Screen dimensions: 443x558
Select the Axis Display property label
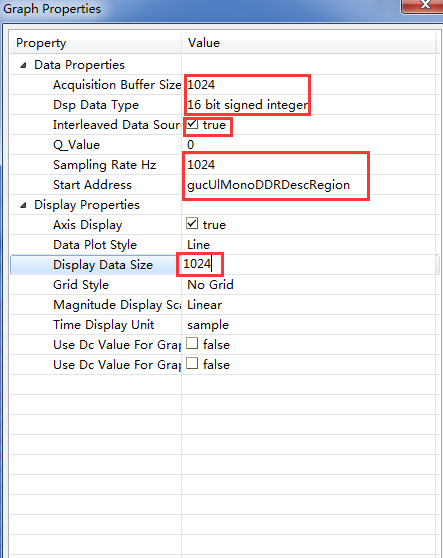click(x=88, y=225)
